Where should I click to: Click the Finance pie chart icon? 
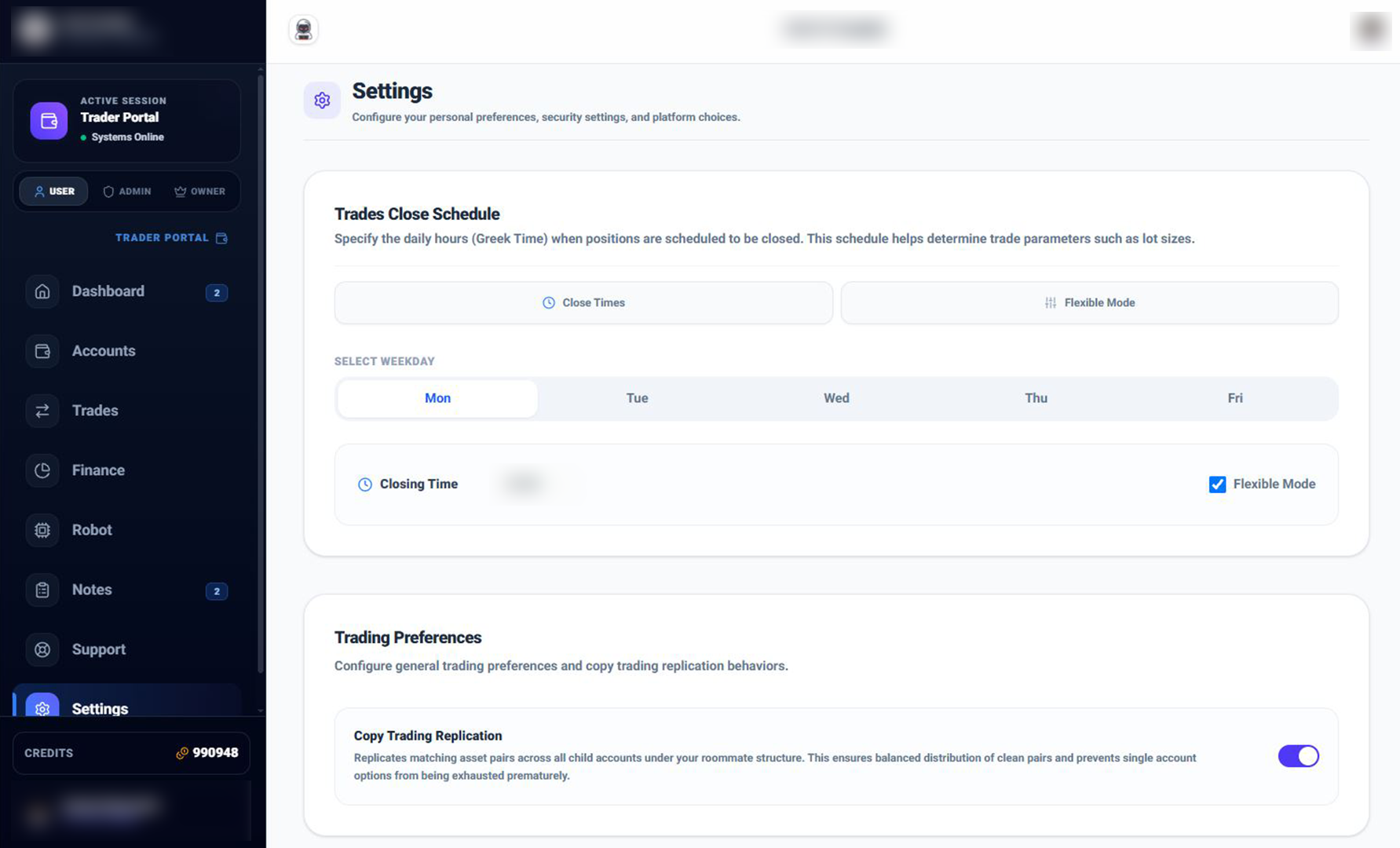[42, 470]
